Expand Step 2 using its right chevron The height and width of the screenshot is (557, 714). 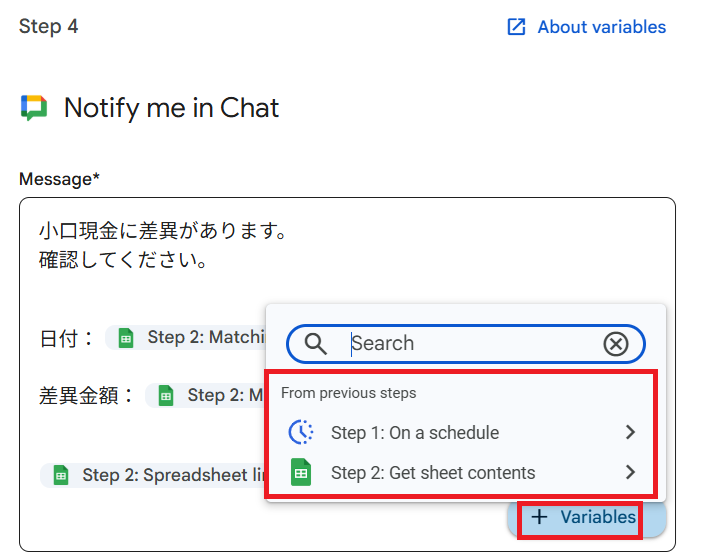(x=629, y=472)
